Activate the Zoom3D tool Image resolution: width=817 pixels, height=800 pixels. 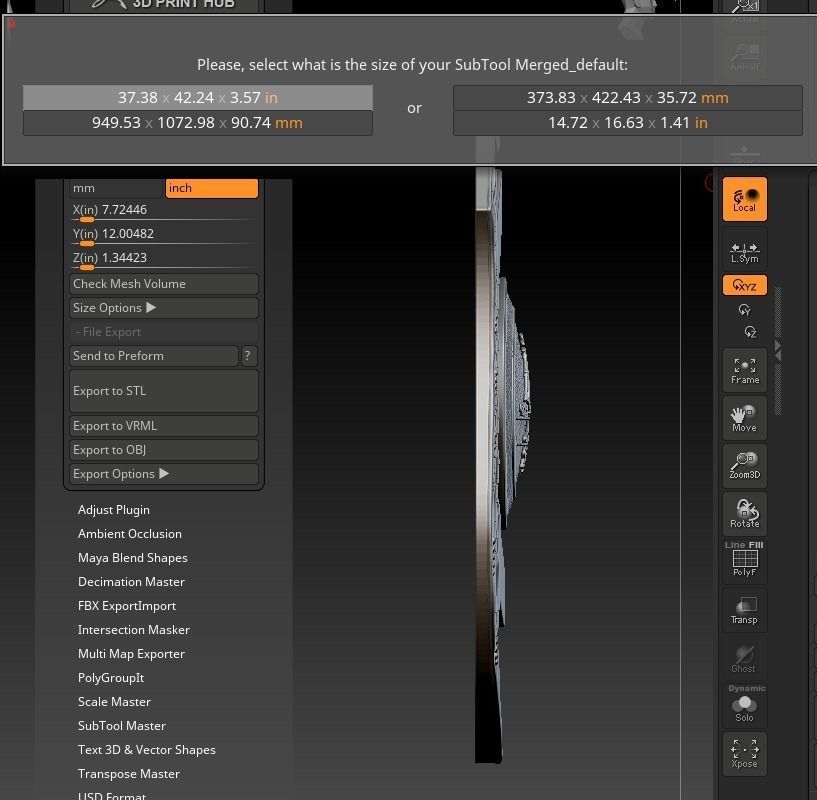click(744, 466)
